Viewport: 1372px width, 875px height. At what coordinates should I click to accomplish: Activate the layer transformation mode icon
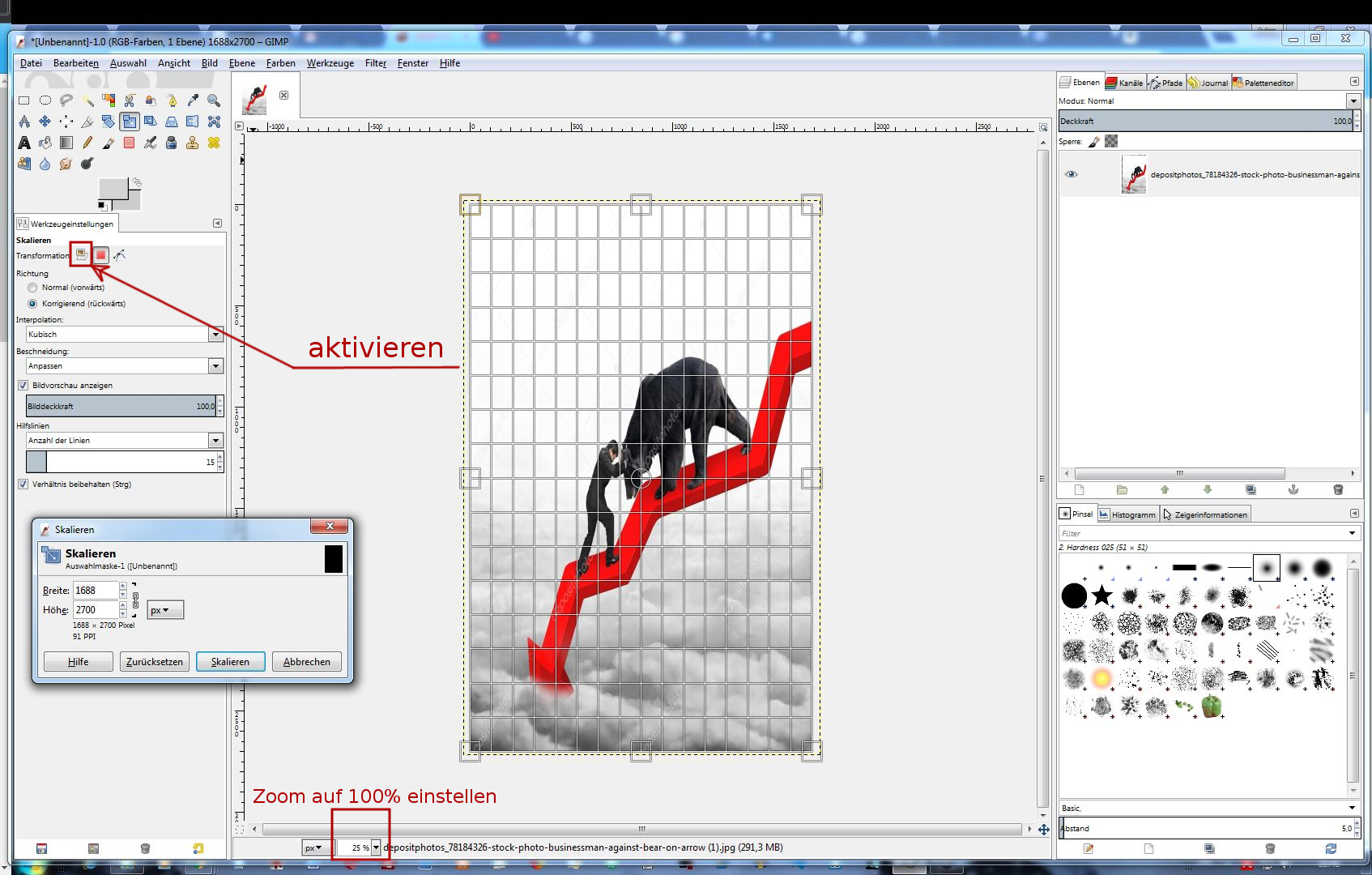tap(81, 254)
